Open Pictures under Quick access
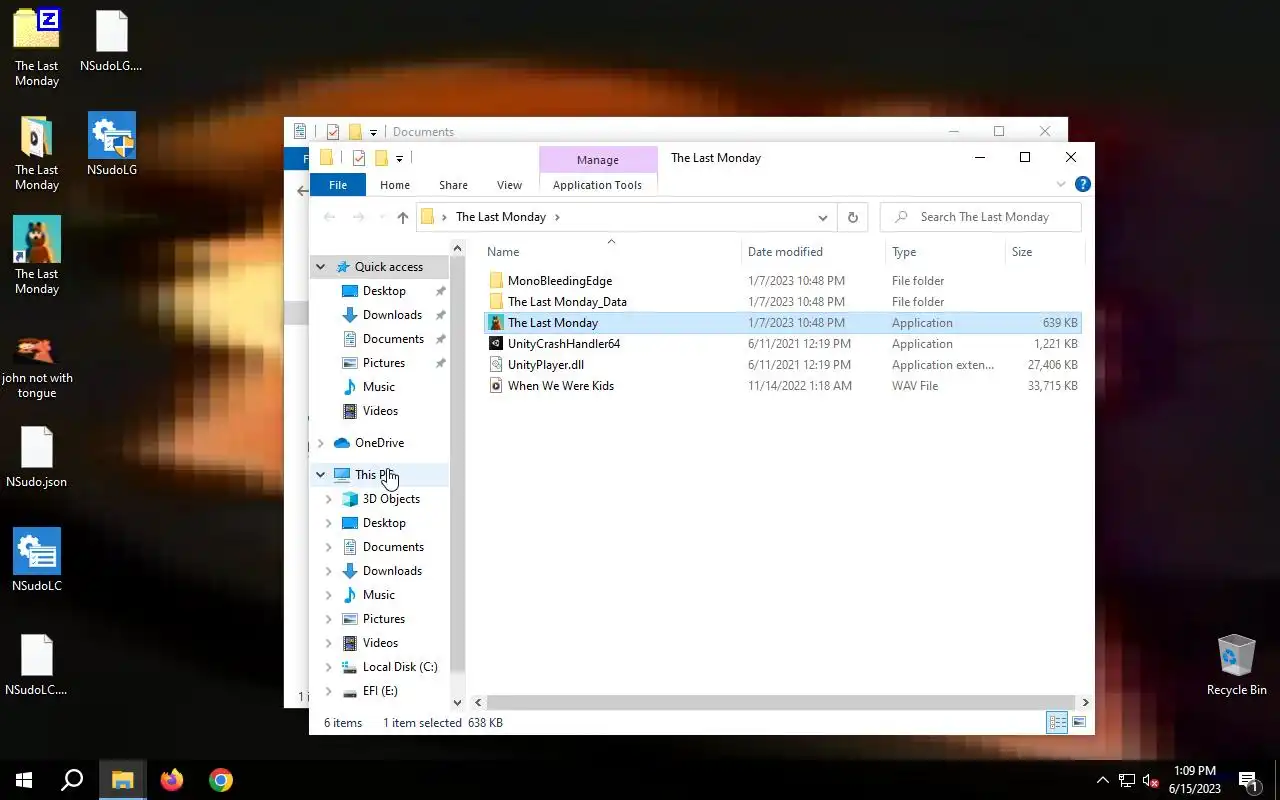This screenshot has width=1280, height=800. tap(384, 363)
